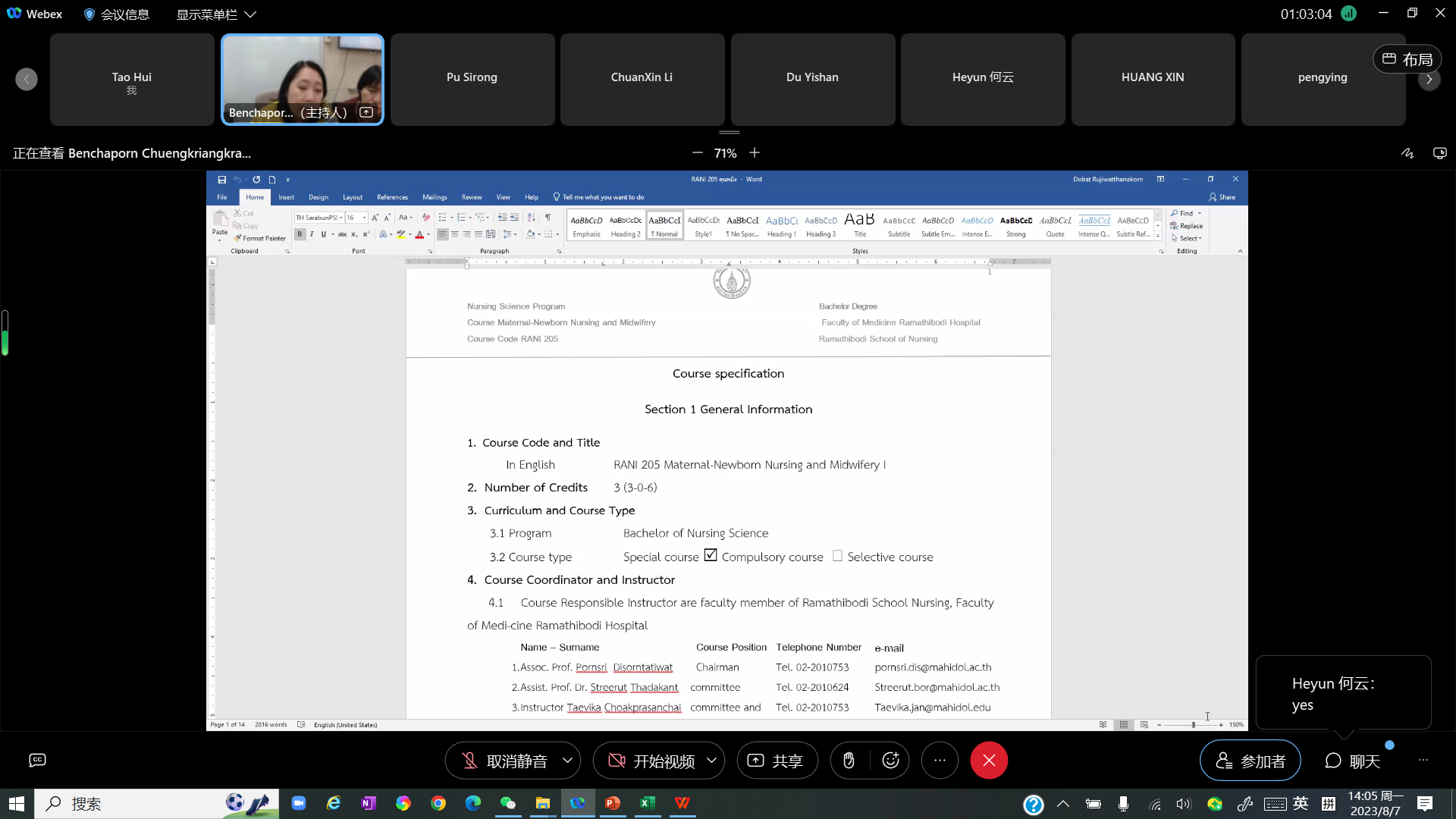
Task: Expand 显示菜单栏 menu dropdown
Action: 216,14
